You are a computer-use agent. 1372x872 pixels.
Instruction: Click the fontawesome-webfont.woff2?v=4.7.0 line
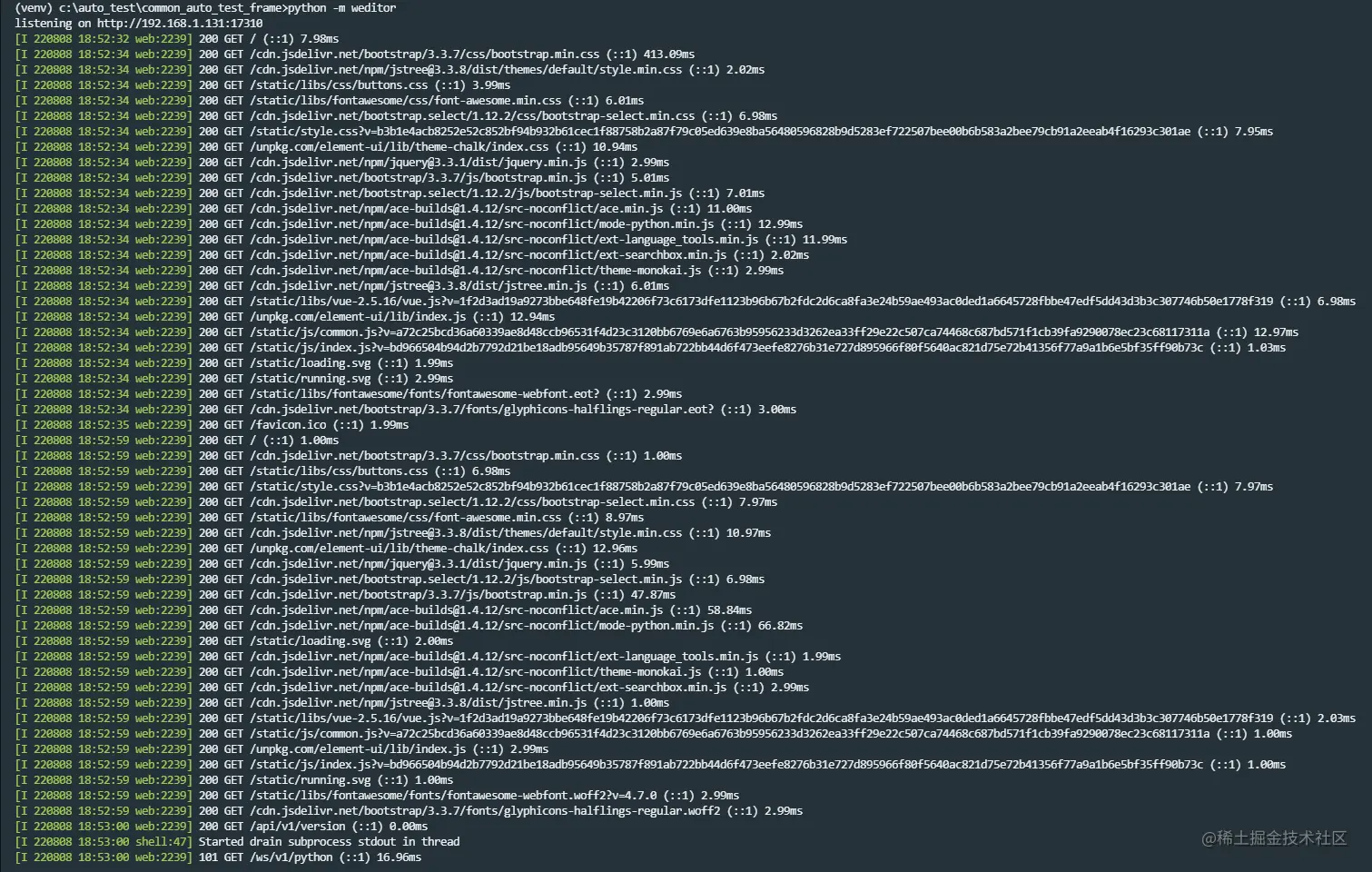click(377, 796)
